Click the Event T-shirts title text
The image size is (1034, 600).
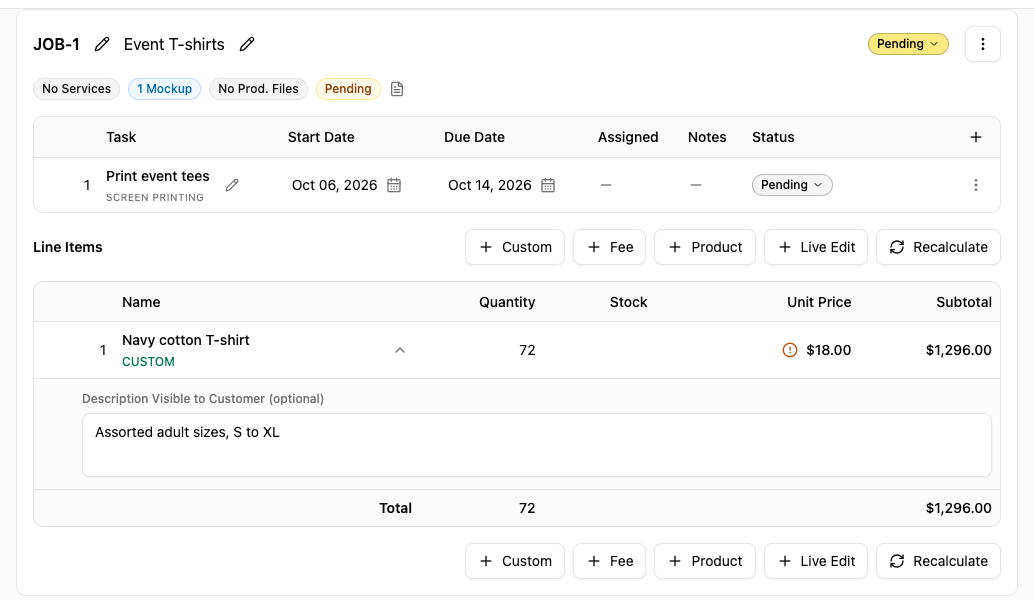coord(174,44)
